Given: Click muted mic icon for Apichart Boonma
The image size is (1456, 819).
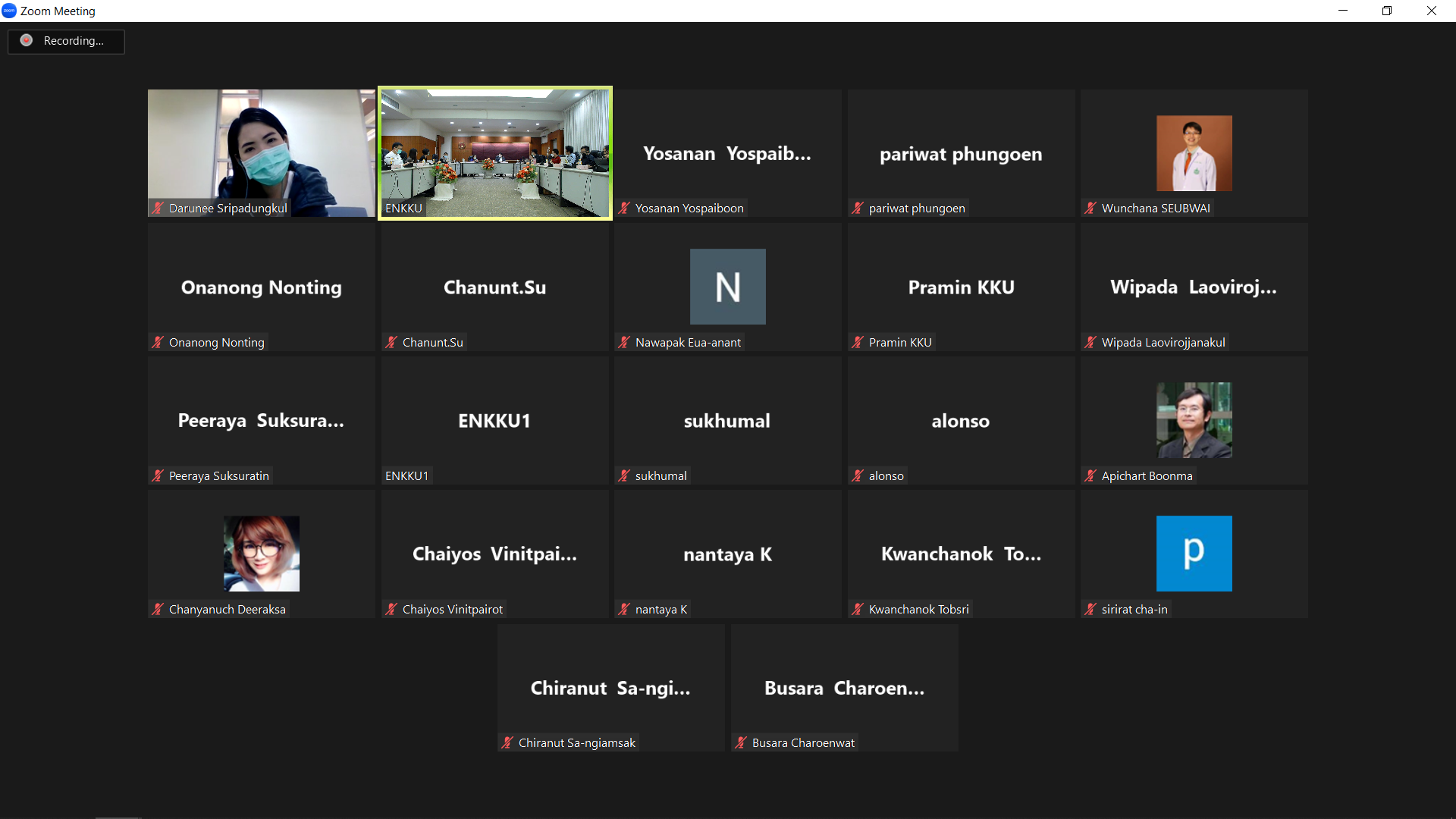Looking at the screenshot, I should (x=1090, y=475).
